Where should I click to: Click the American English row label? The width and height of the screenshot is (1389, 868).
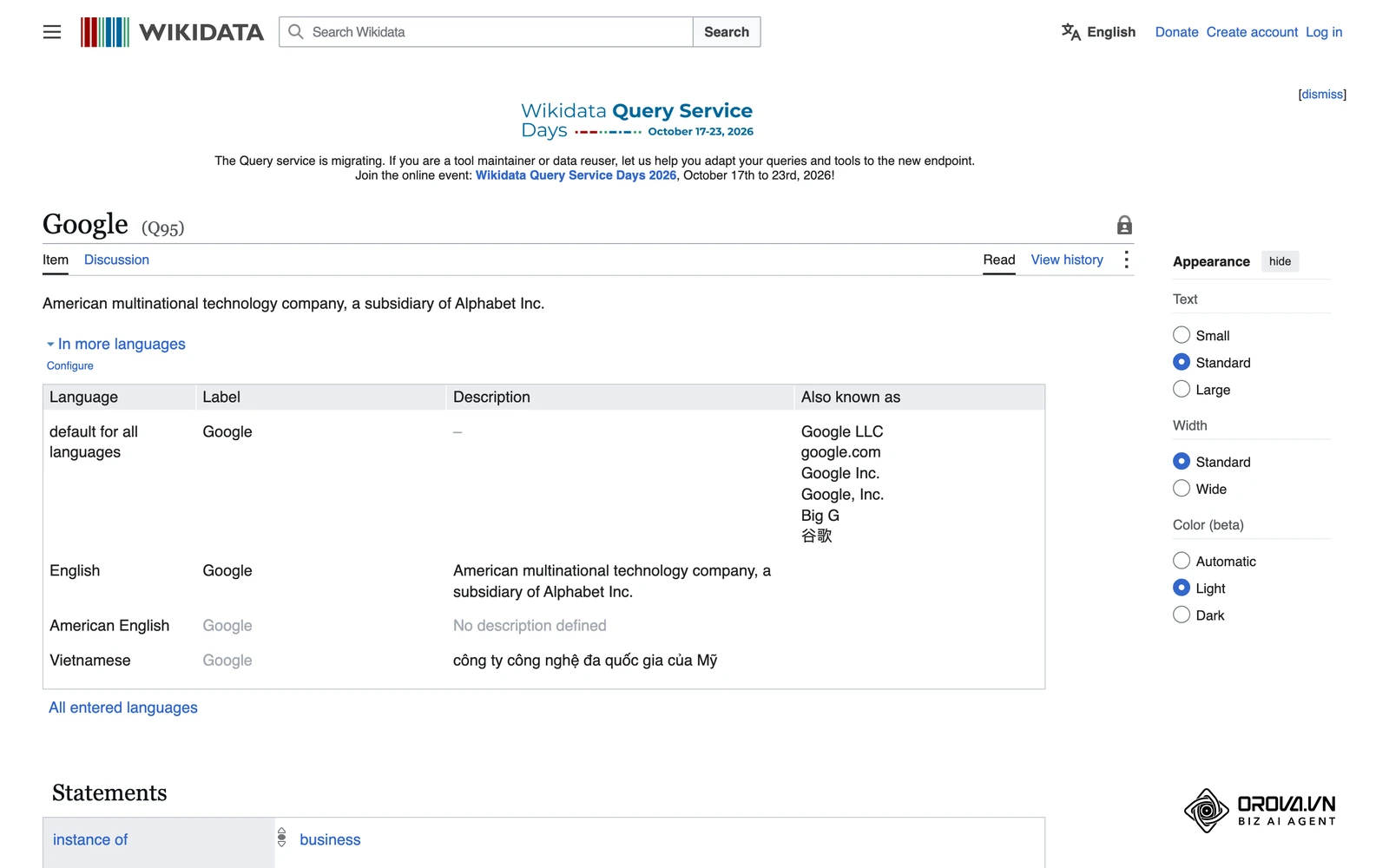tap(109, 625)
